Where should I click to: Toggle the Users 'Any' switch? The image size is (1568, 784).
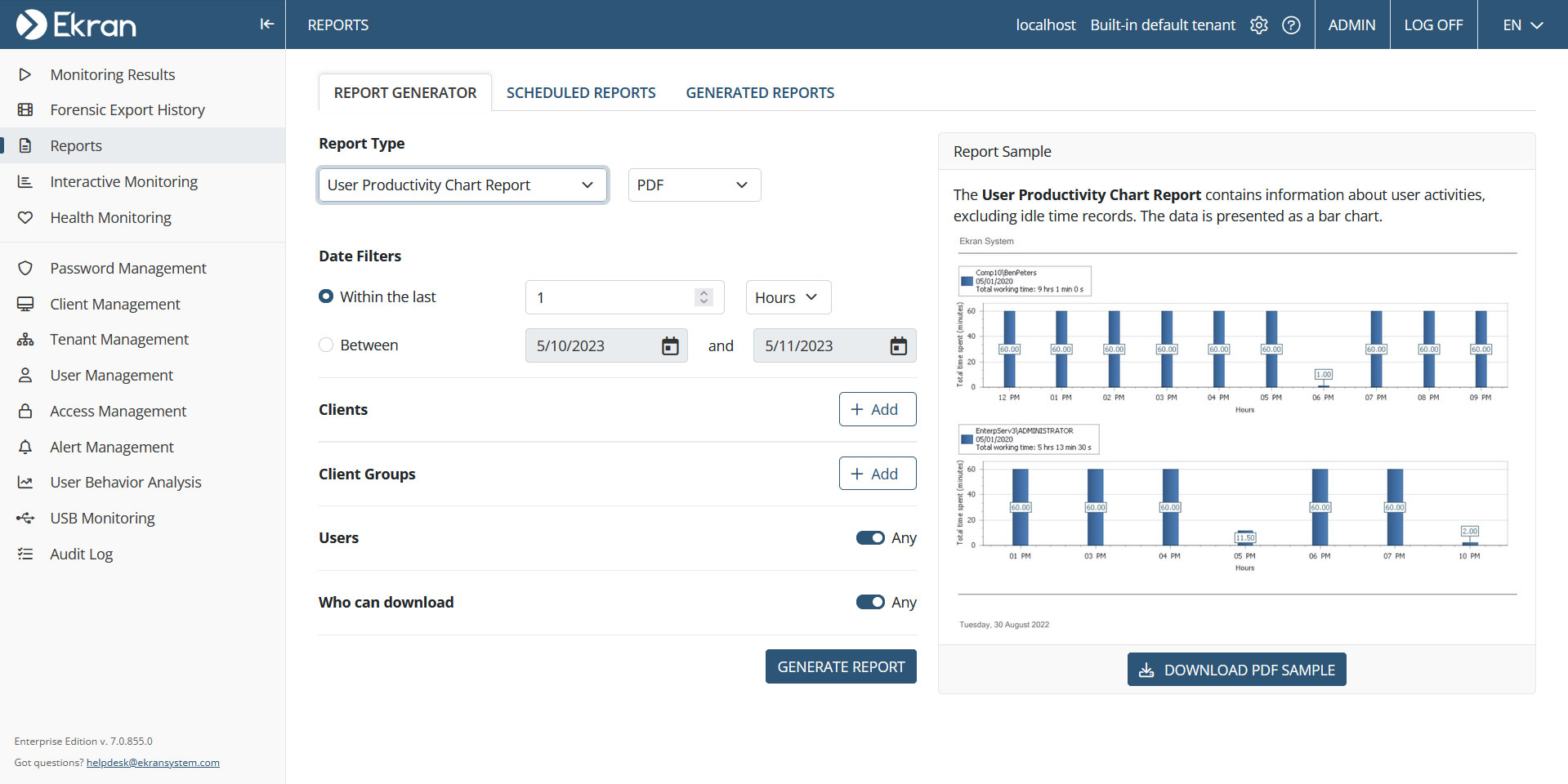click(x=870, y=537)
